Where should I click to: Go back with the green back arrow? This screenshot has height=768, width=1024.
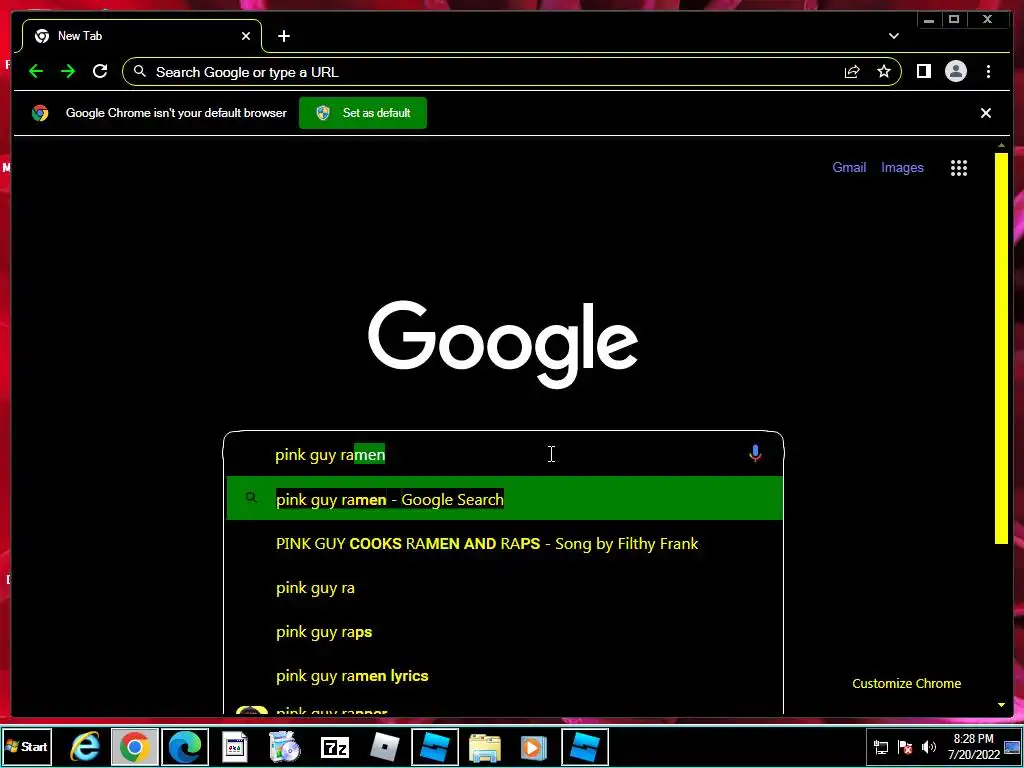point(36,71)
